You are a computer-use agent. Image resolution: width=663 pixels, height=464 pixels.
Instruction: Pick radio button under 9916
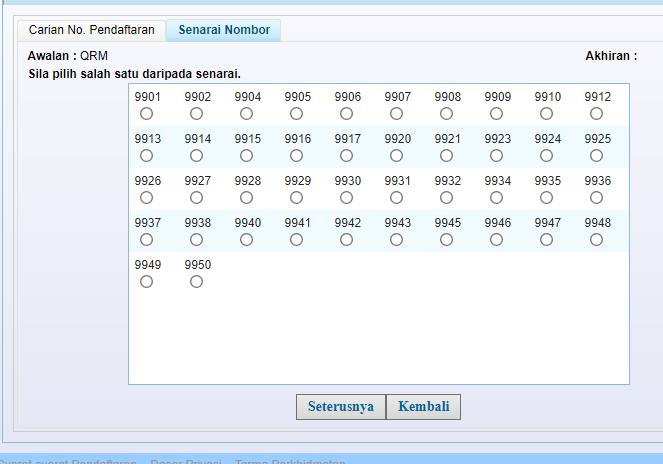point(297,156)
